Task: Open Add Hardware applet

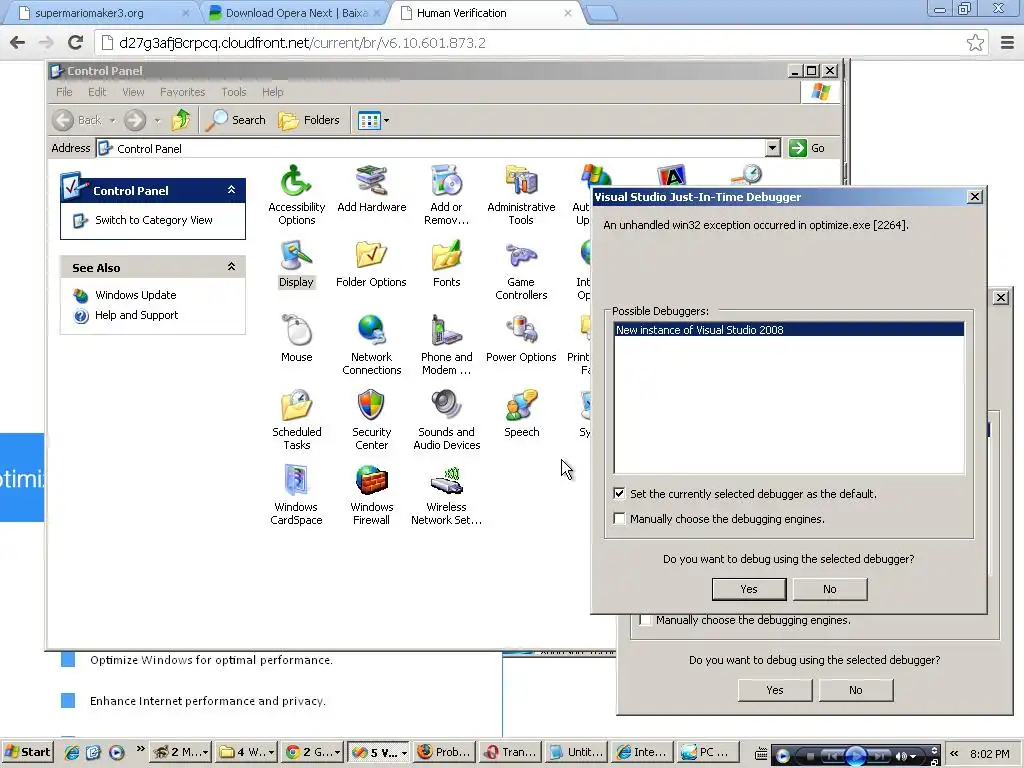Action: pos(372,189)
